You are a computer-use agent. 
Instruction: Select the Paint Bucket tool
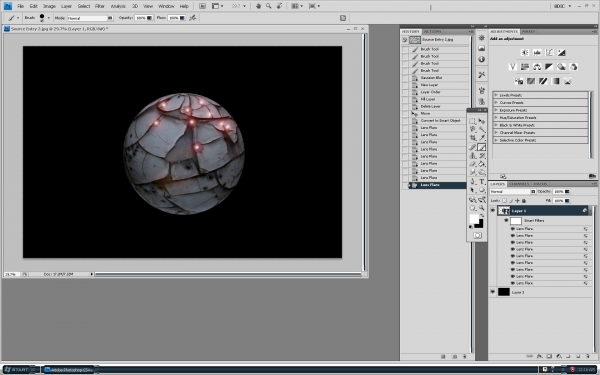[x=482, y=164]
